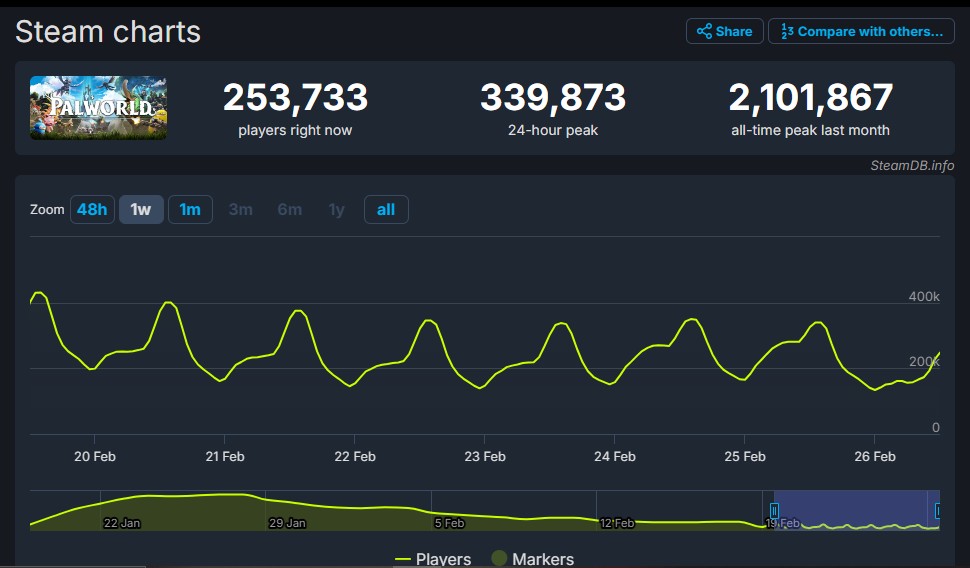Click the Zoom label text
This screenshot has height=568, width=970.
click(x=47, y=210)
